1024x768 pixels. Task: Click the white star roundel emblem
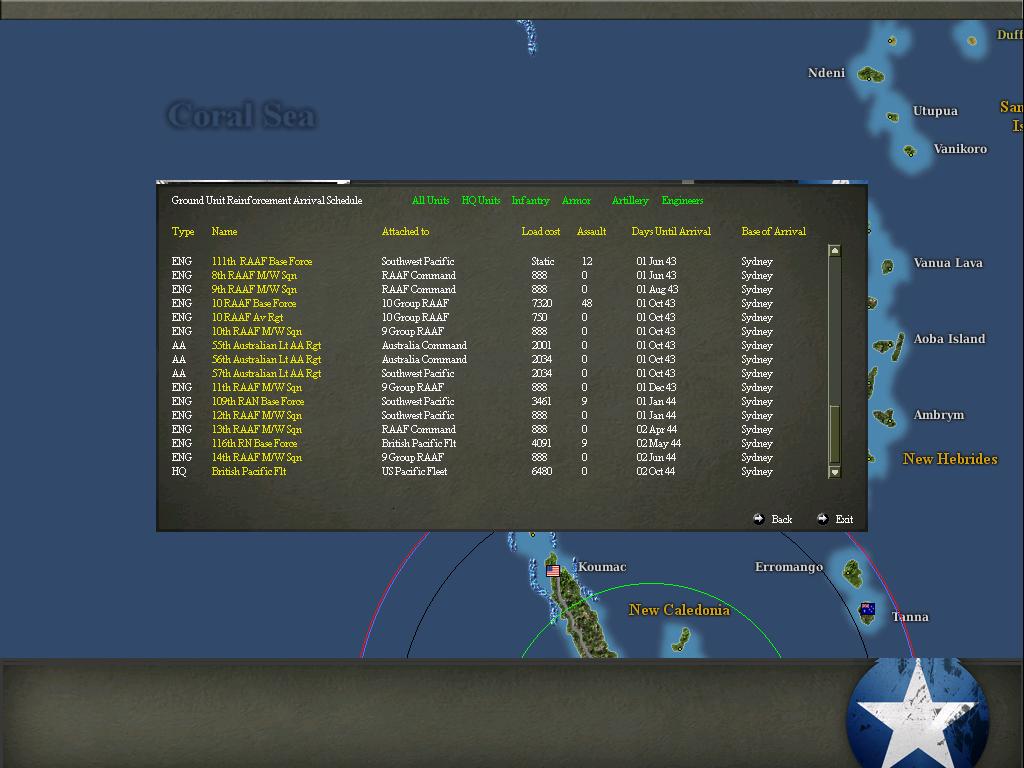917,713
